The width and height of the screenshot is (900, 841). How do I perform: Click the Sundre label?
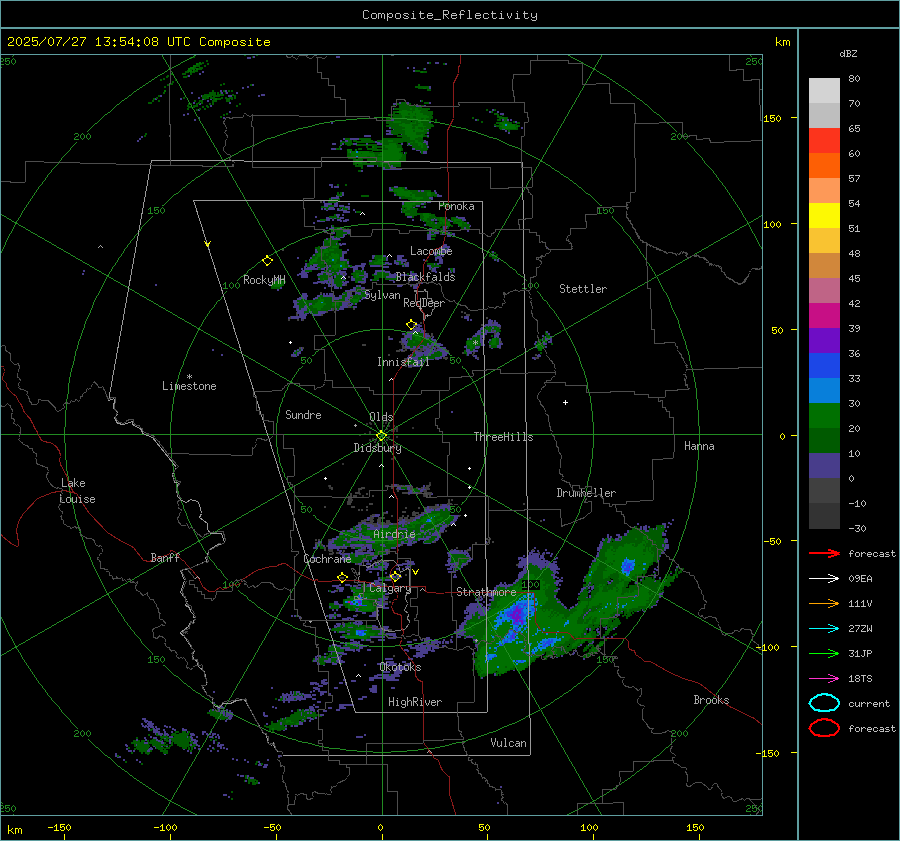[x=303, y=414]
